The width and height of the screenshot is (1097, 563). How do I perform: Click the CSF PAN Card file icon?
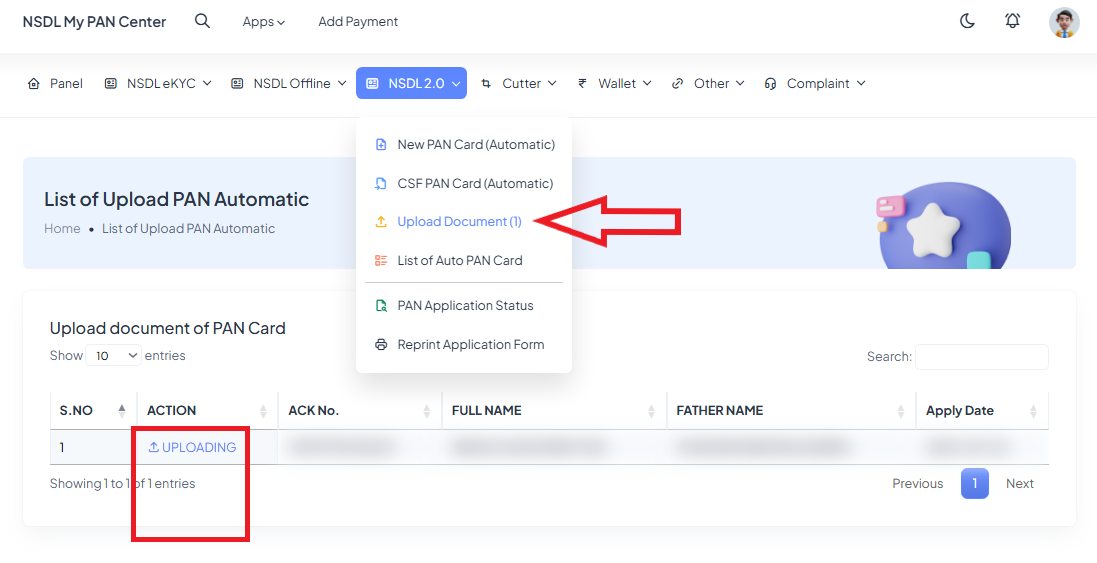point(381,183)
